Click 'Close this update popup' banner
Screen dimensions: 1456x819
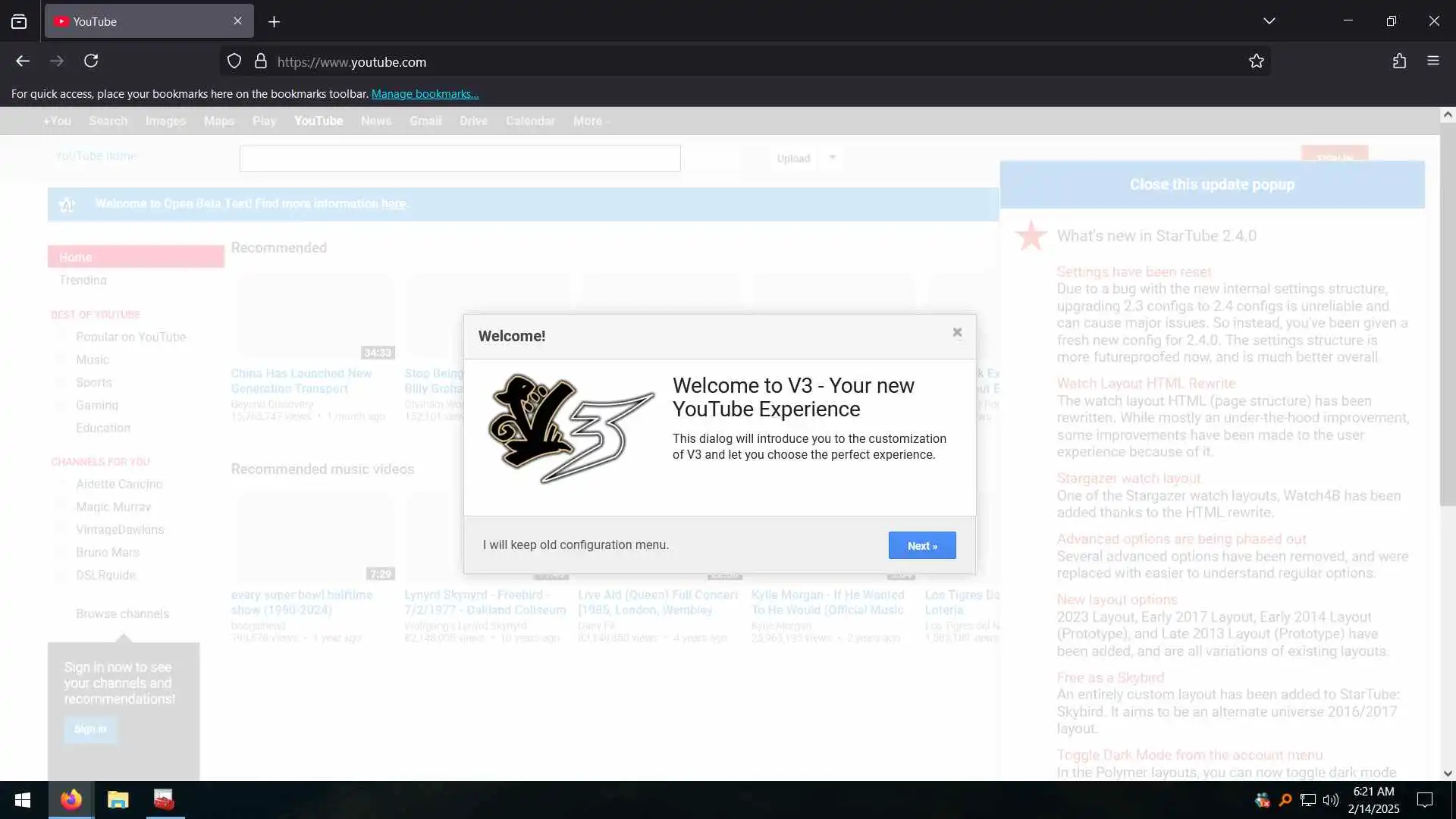pyautogui.click(x=1211, y=184)
